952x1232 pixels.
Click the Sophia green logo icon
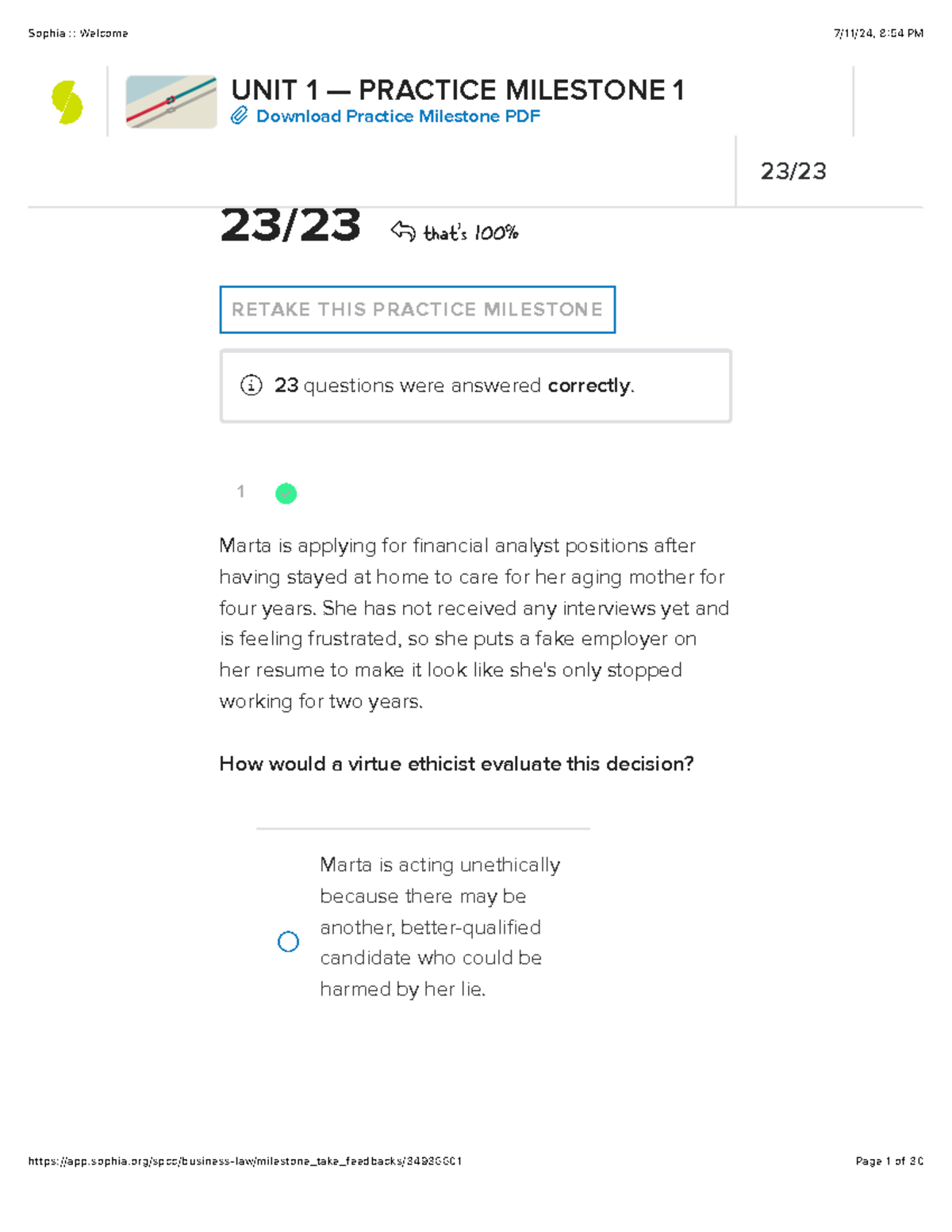(67, 102)
